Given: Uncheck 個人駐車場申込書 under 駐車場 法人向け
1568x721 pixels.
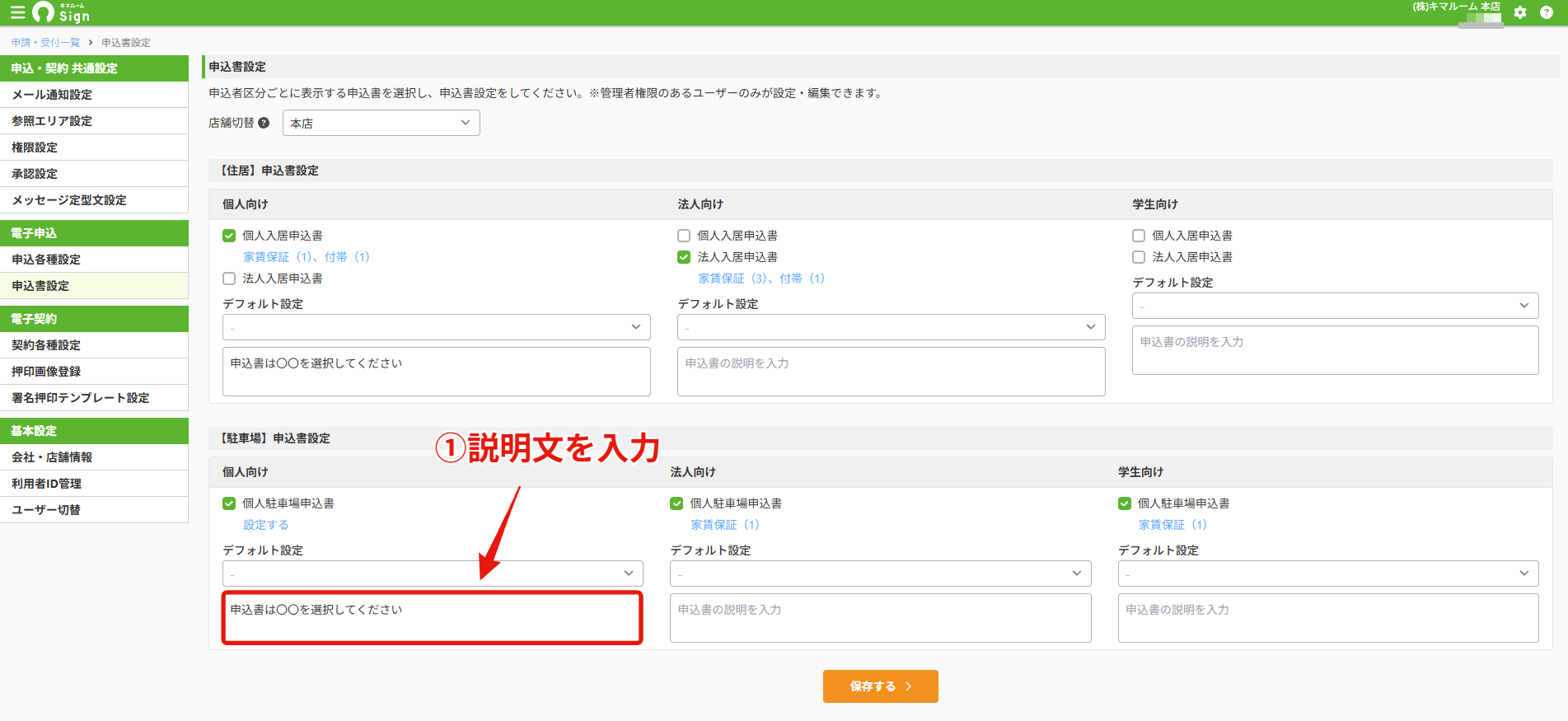Looking at the screenshot, I should pyautogui.click(x=676, y=503).
